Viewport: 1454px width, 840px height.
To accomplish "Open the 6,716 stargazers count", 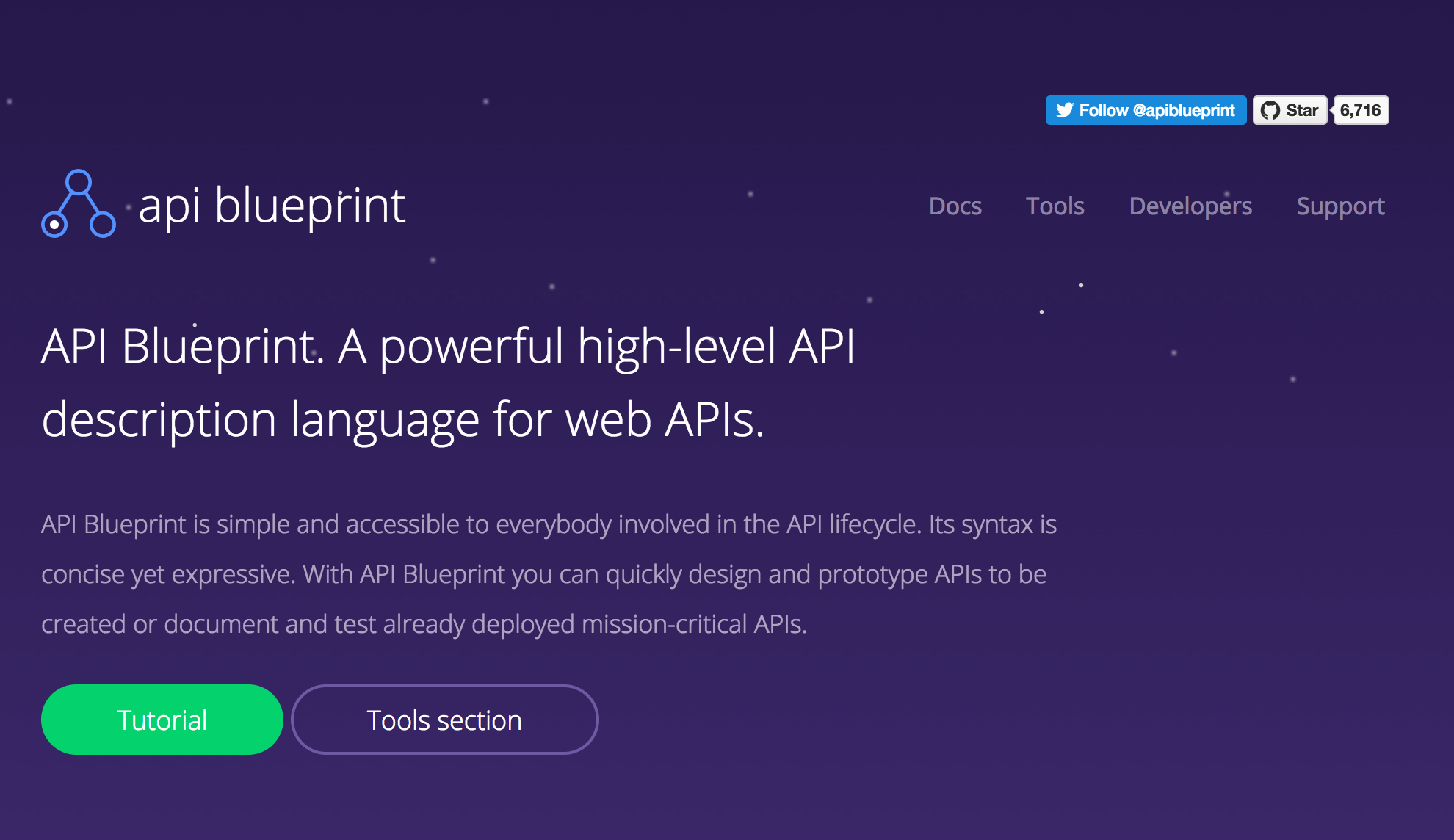I will point(1360,110).
